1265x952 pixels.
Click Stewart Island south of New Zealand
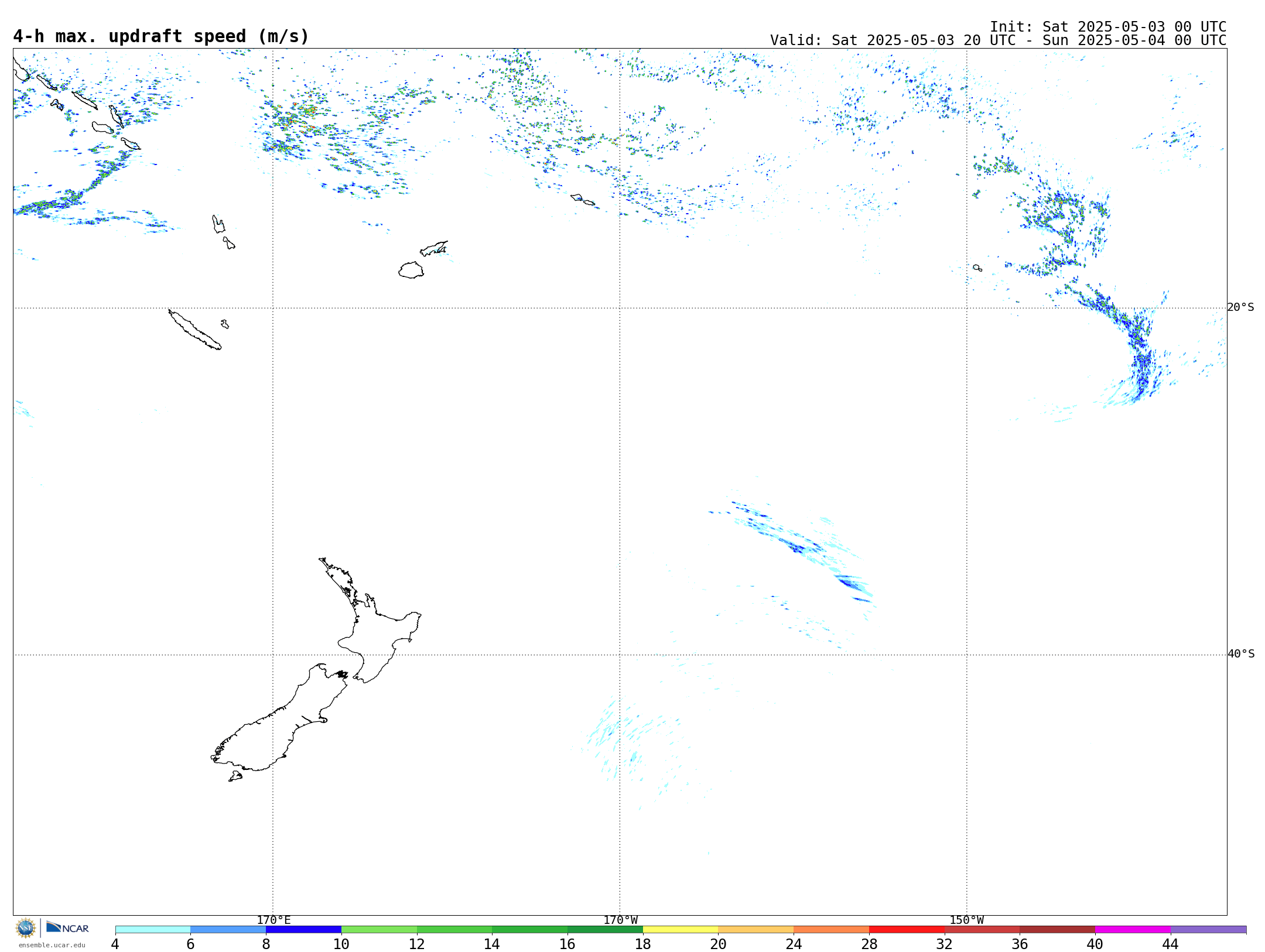pos(235,776)
